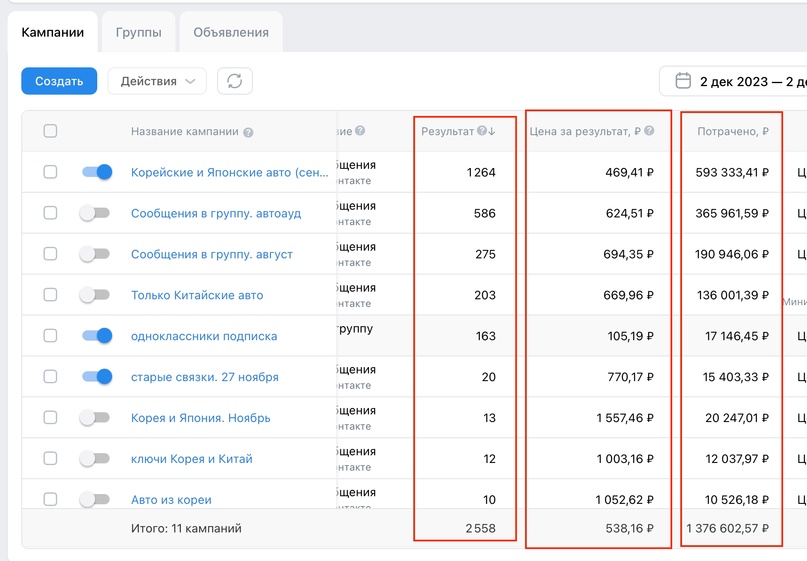
Task: Click help icon by Цена за результат
Action: [x=649, y=131]
